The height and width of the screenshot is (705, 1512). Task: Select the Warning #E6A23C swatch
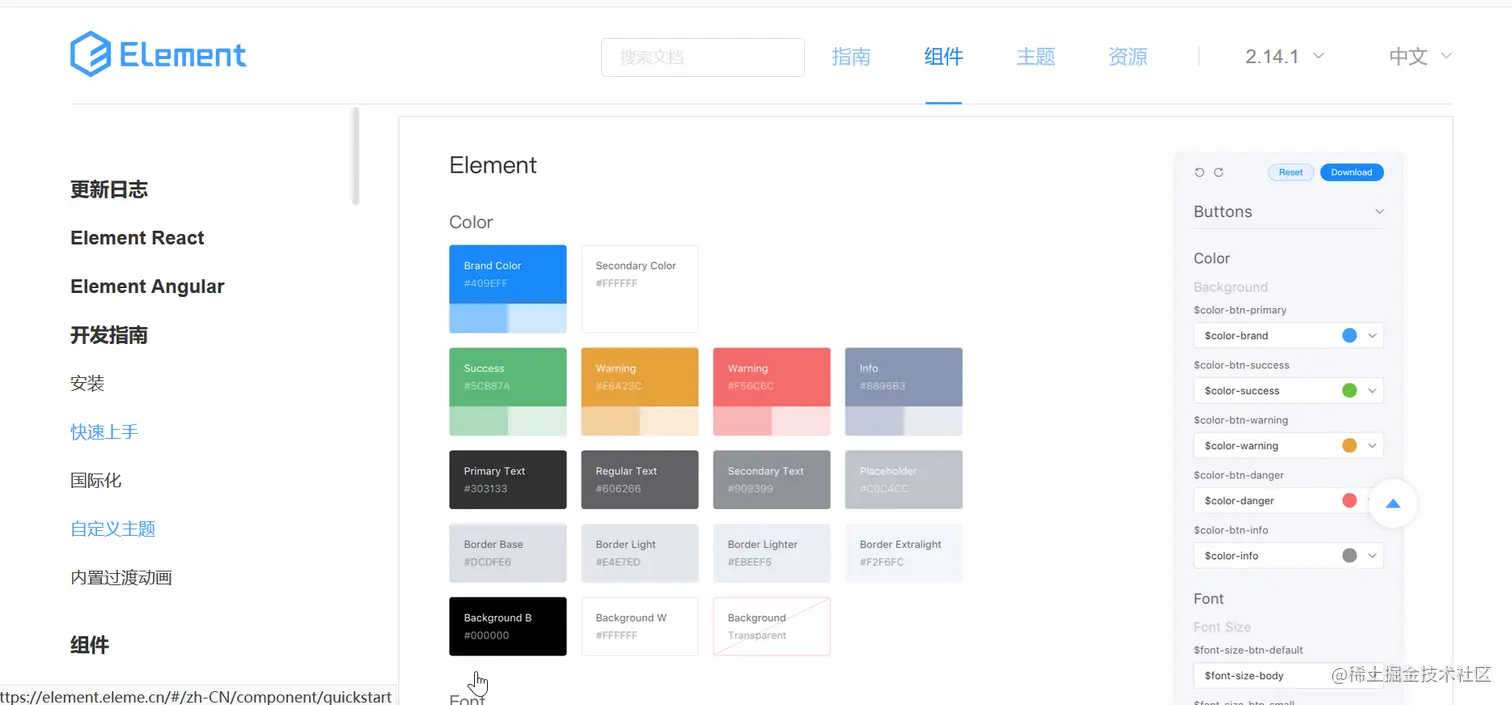640,392
